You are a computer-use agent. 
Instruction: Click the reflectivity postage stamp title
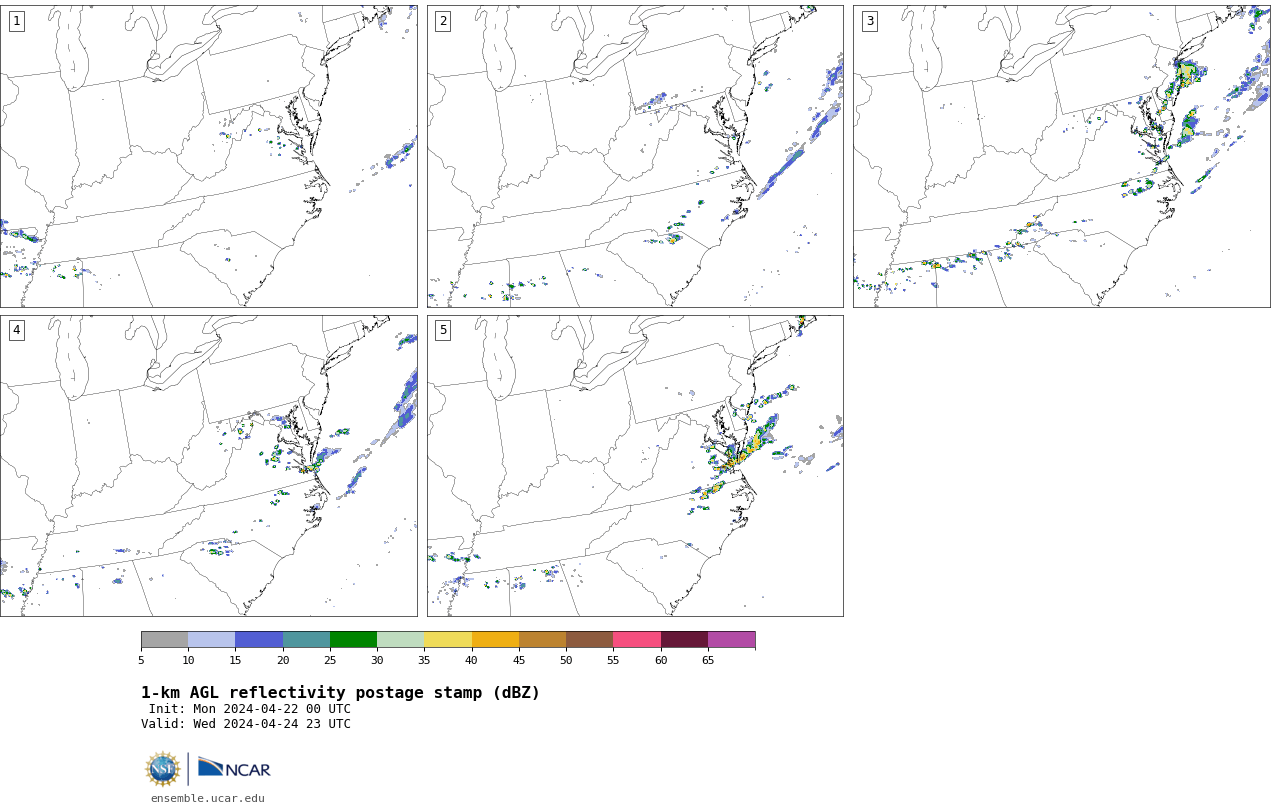[x=340, y=693]
